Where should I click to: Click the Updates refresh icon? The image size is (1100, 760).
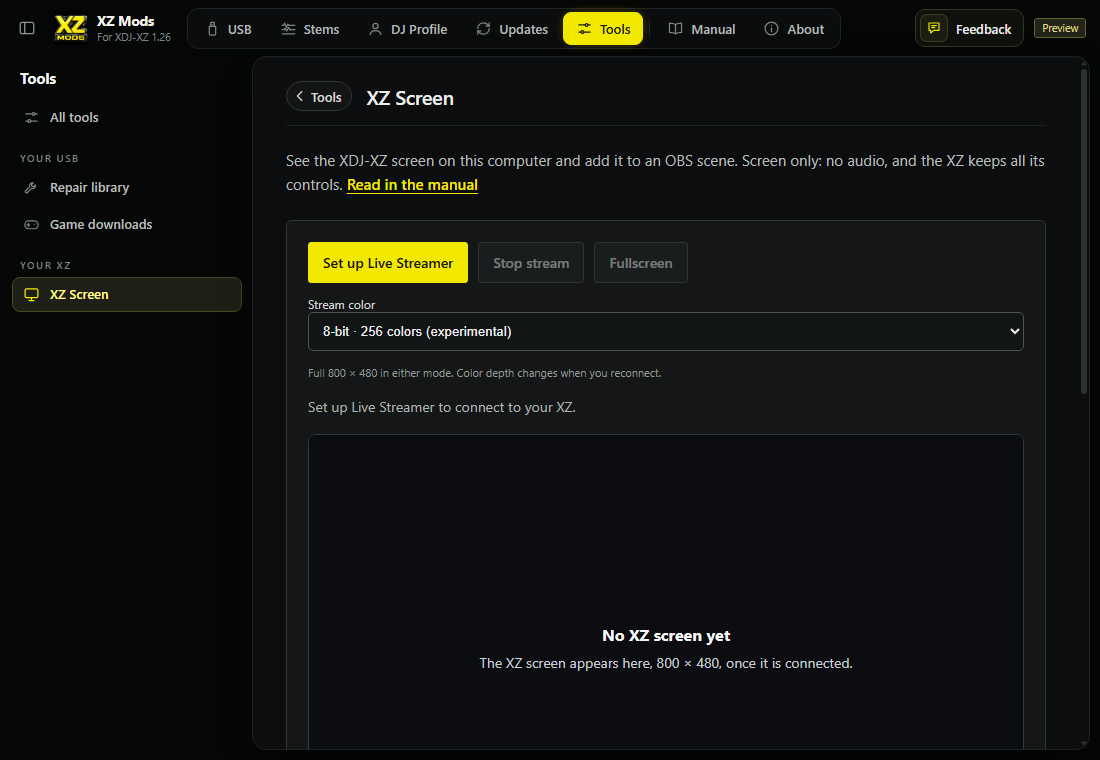click(483, 29)
